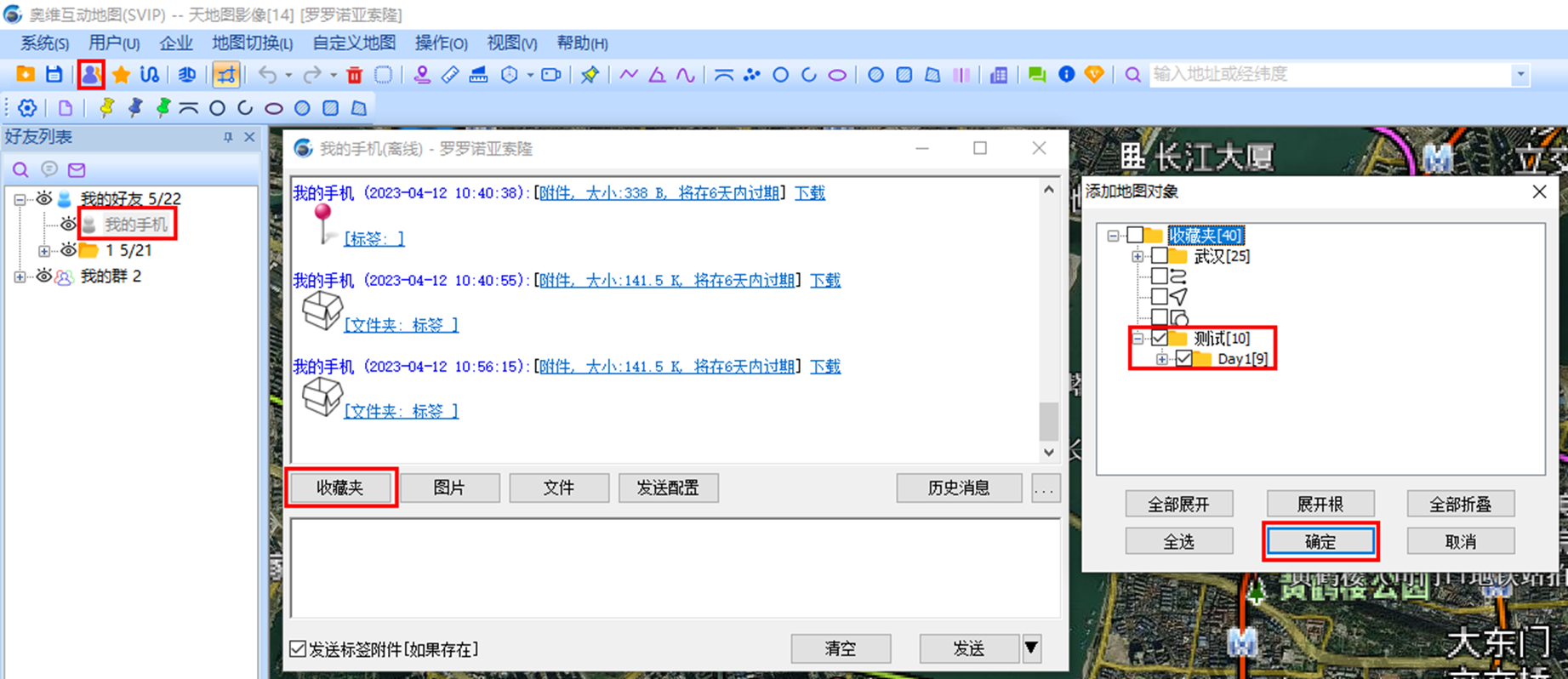
Task: Toggle 发送标签附件 checkbox
Action: click(x=298, y=649)
